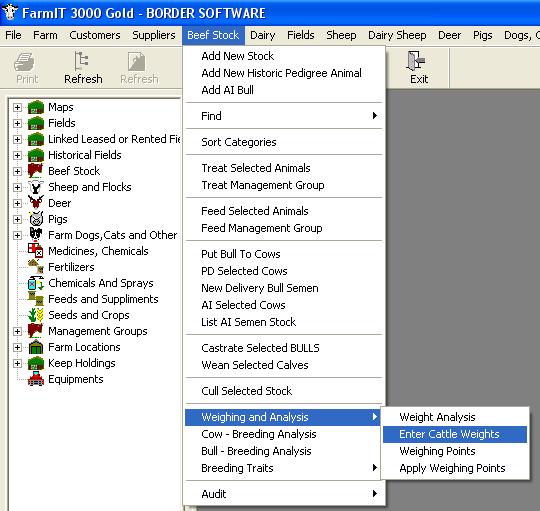The image size is (540, 511).
Task: Open the Dairy menu
Action: point(262,35)
